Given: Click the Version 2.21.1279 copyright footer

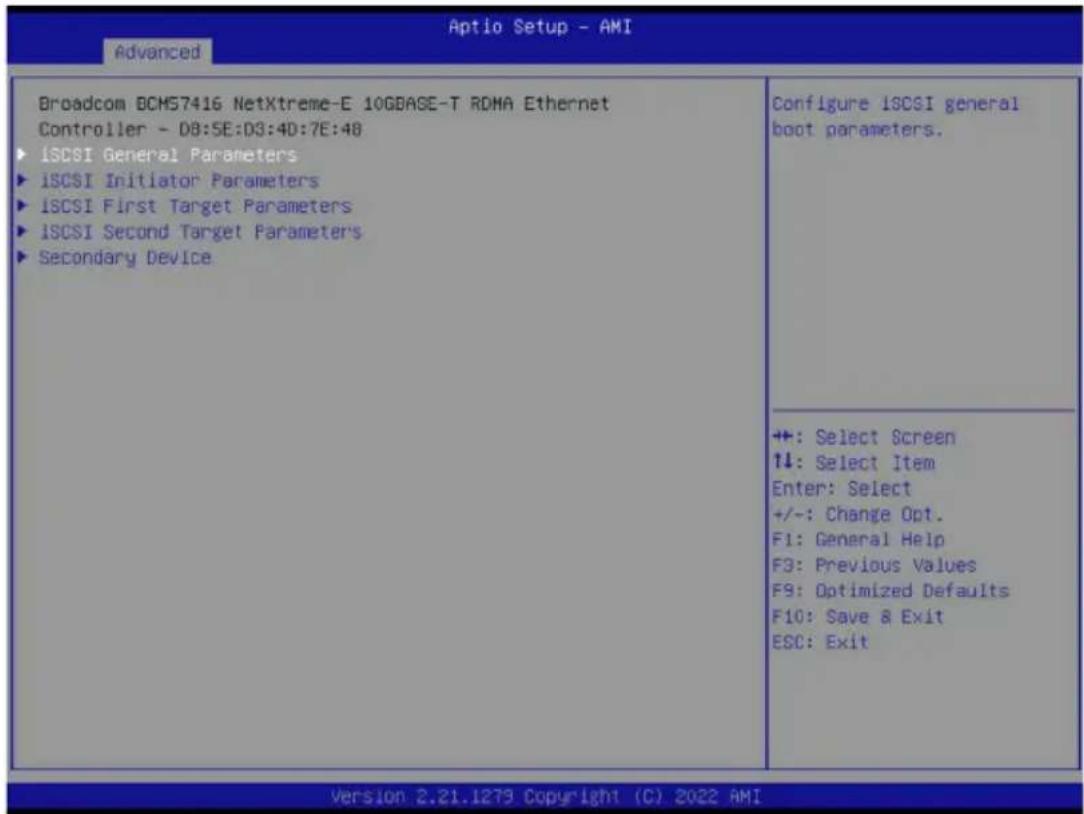Looking at the screenshot, I should (545, 797).
